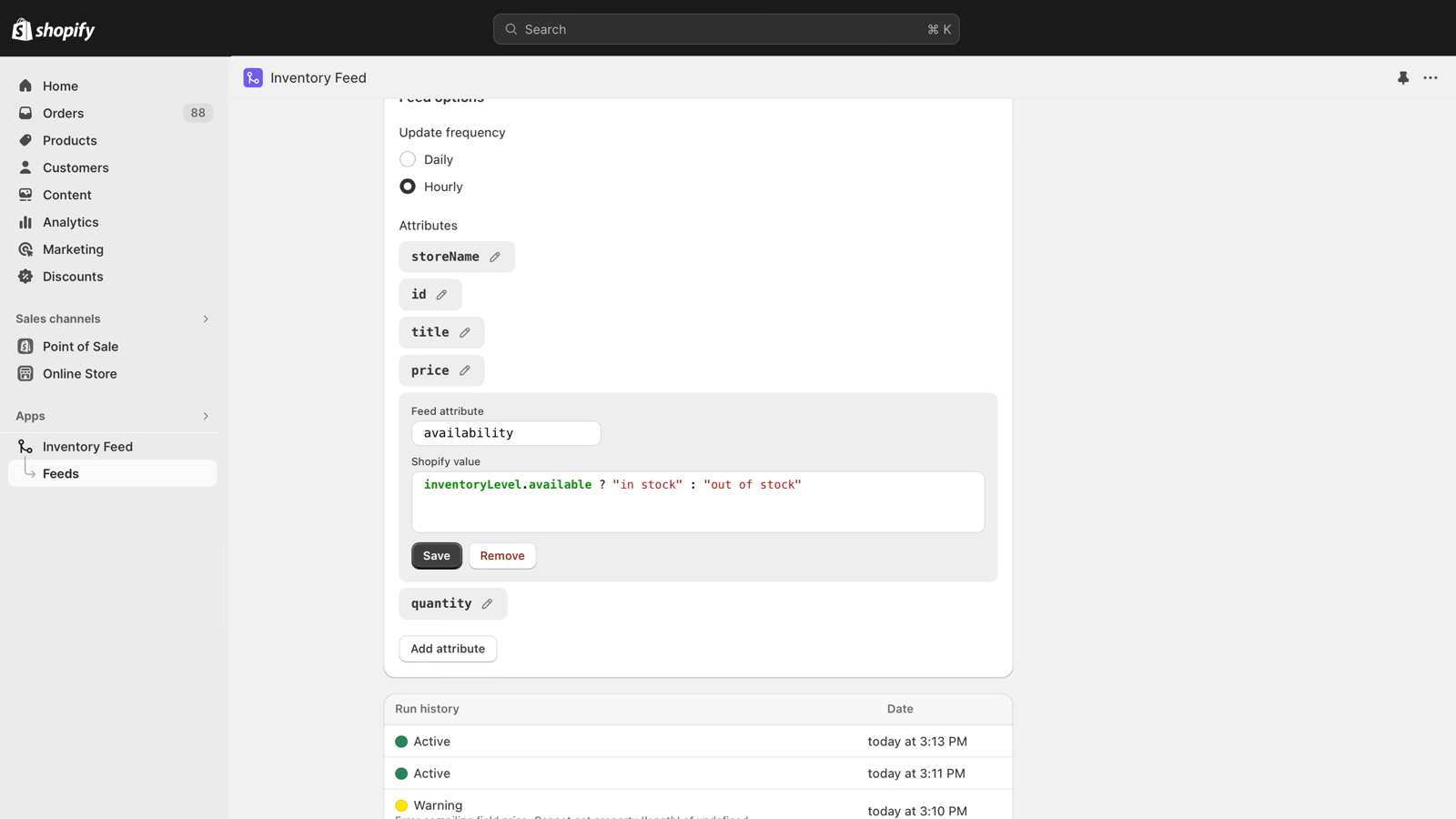The image size is (1456, 819).
Task: Select the Products tag icon
Action: [25, 140]
